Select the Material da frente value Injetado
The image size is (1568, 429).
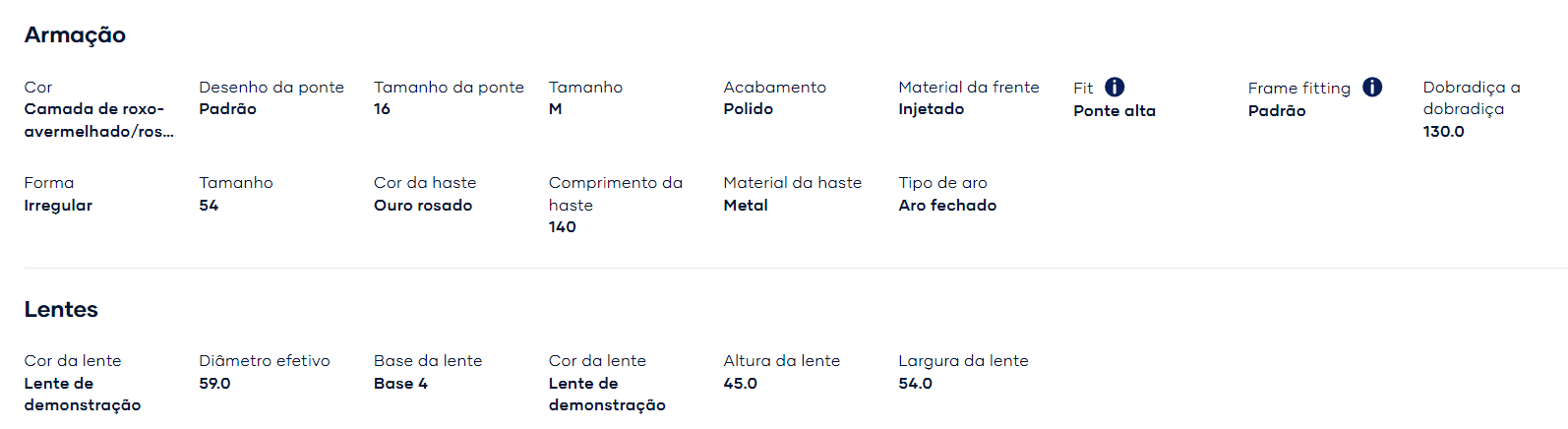click(932, 109)
